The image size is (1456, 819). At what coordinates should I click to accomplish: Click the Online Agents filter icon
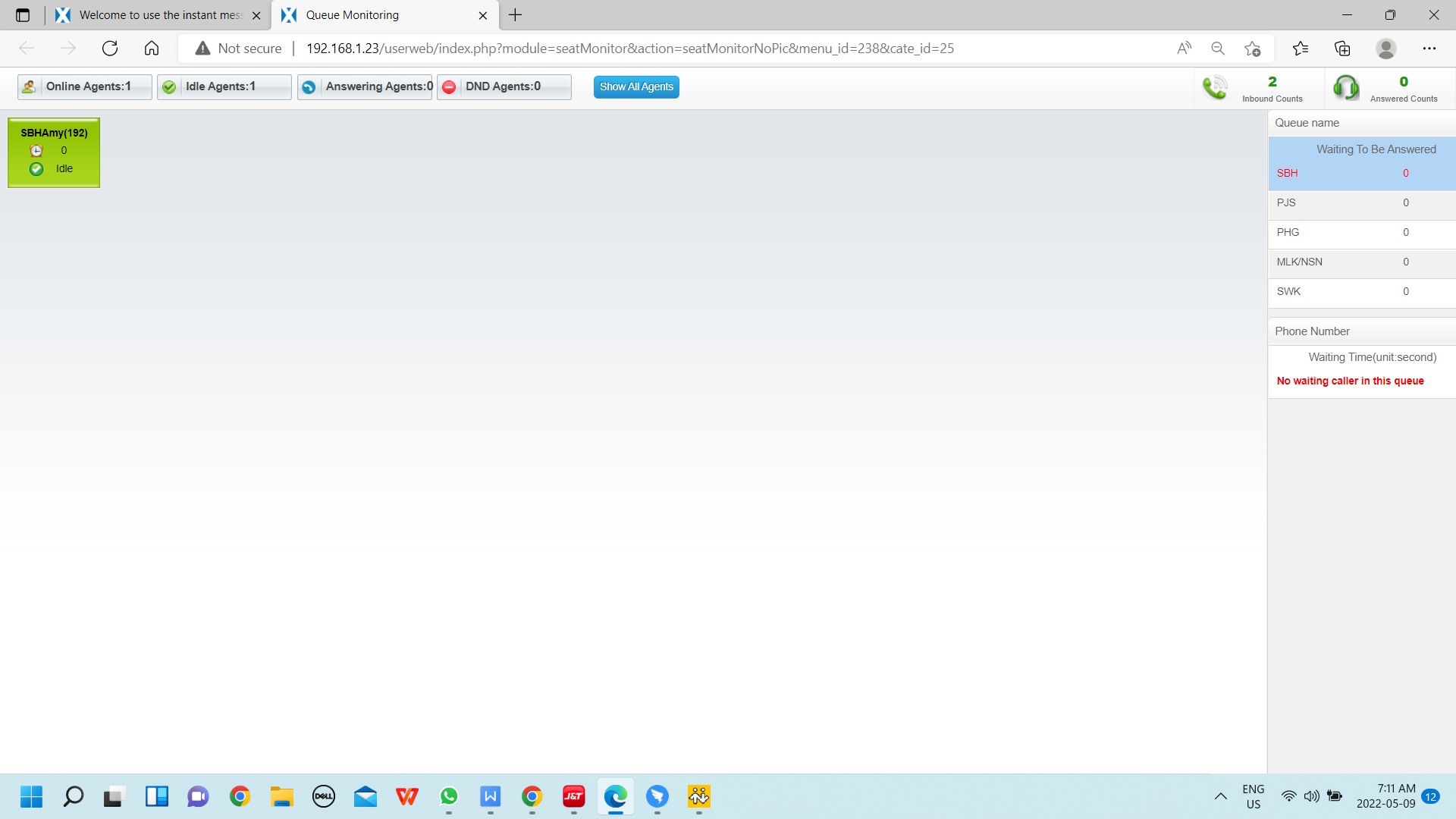pyautogui.click(x=29, y=87)
